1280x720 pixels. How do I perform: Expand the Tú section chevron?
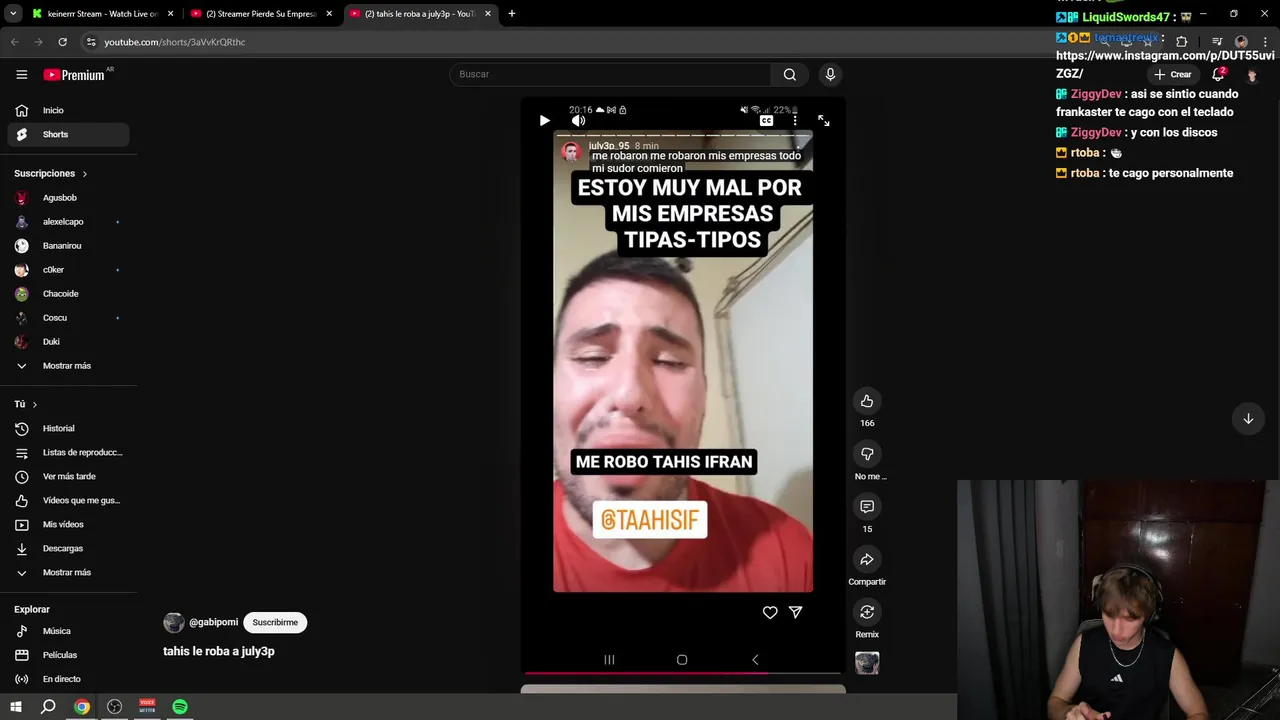[x=34, y=404]
